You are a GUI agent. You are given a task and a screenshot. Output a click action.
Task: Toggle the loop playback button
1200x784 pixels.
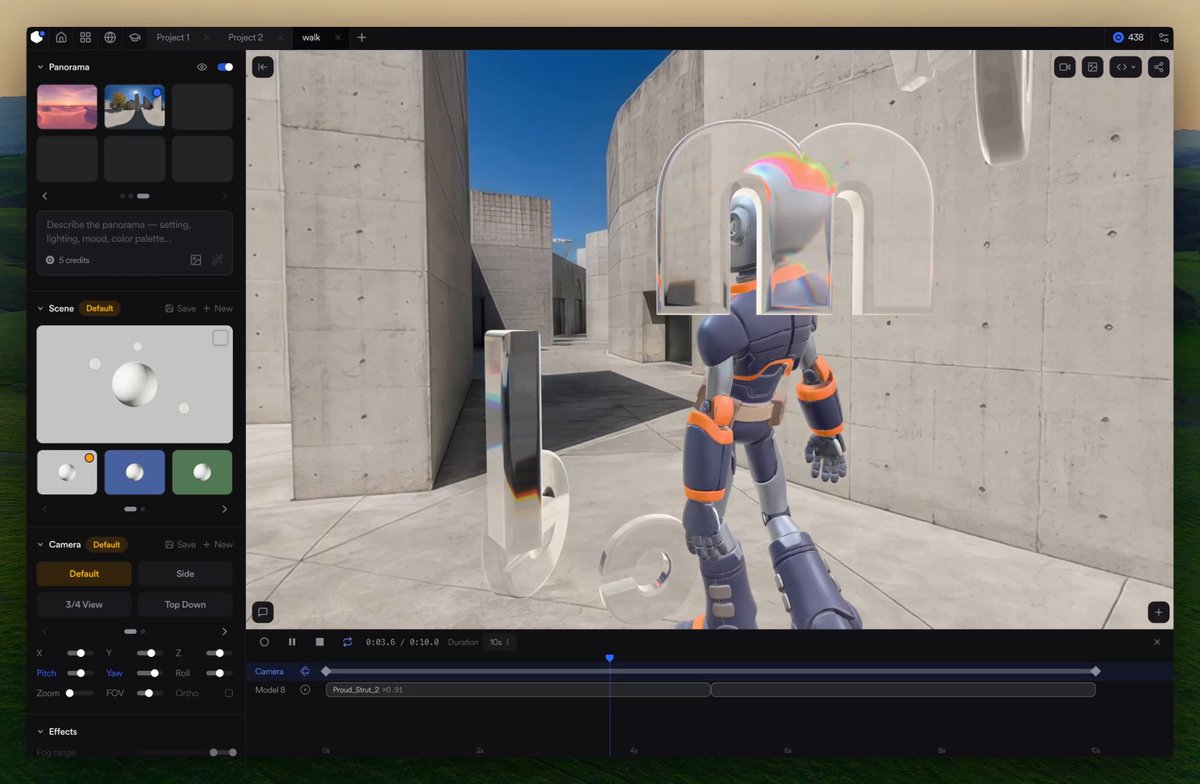click(347, 642)
